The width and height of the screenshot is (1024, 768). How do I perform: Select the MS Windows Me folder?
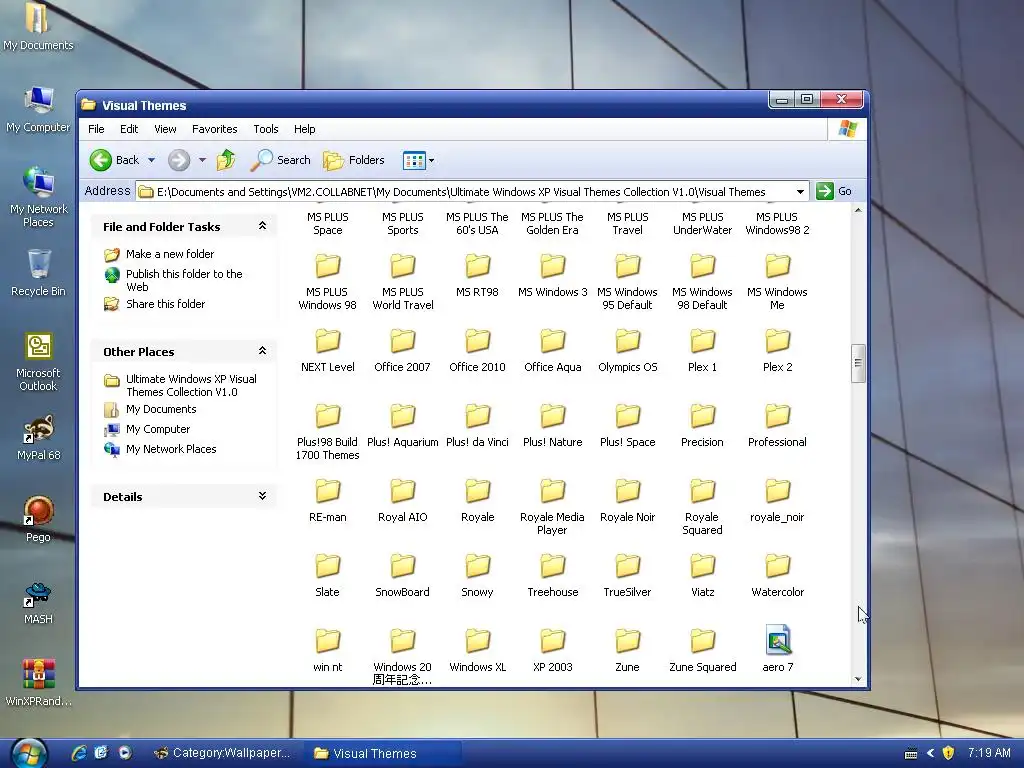tap(777, 281)
